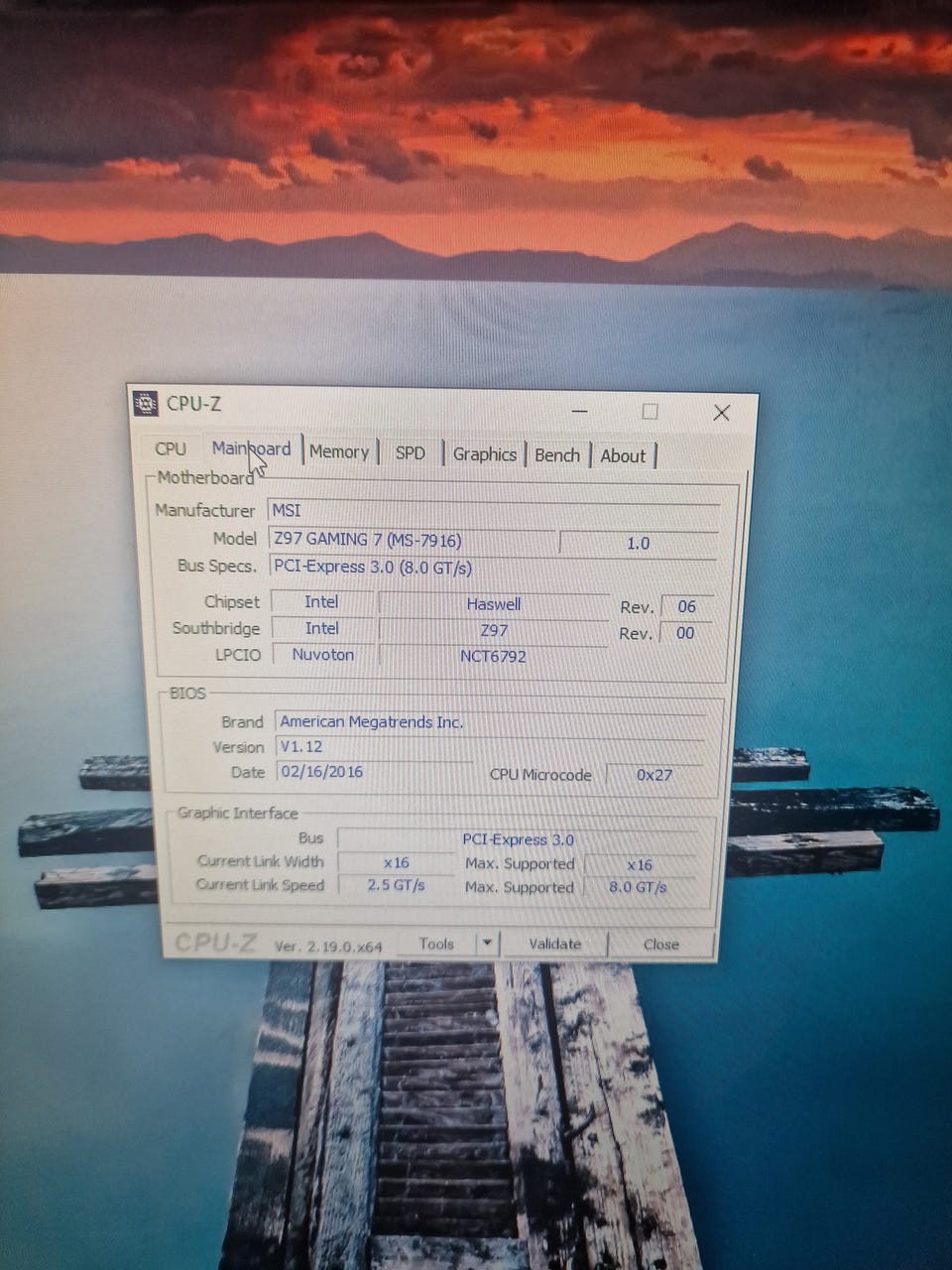Click the Current Link Width x16 value

(x=397, y=863)
